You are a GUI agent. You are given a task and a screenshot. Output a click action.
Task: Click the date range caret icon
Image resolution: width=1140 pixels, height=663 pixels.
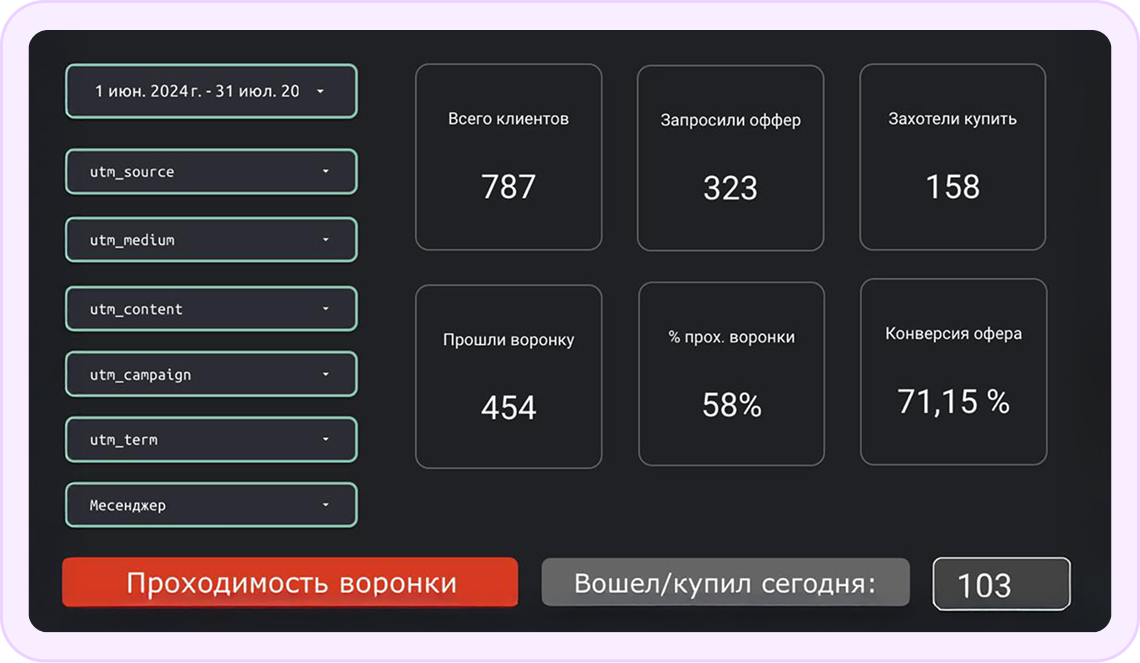coord(320,91)
